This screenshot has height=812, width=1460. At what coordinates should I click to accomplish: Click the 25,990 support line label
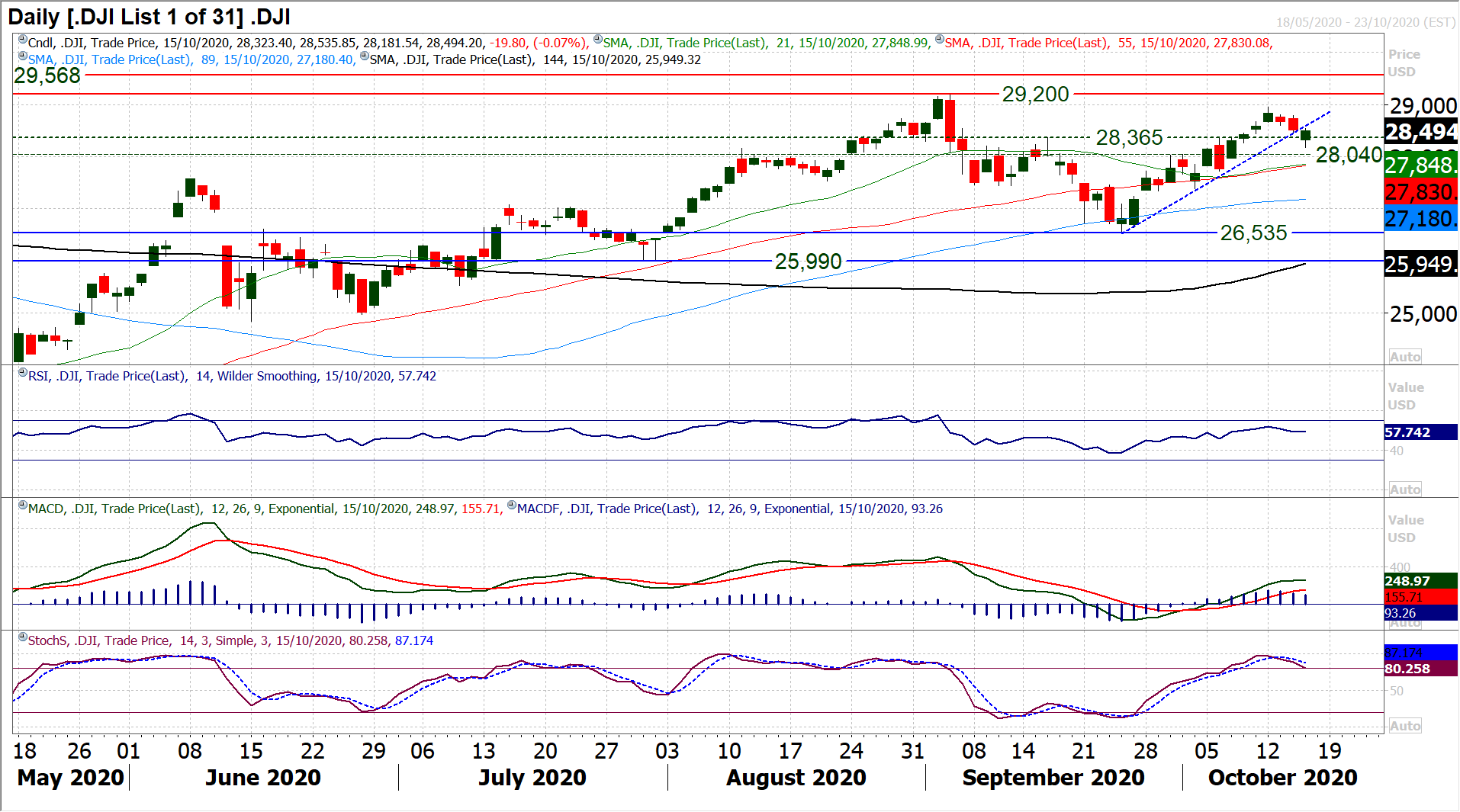pyautogui.click(x=808, y=262)
